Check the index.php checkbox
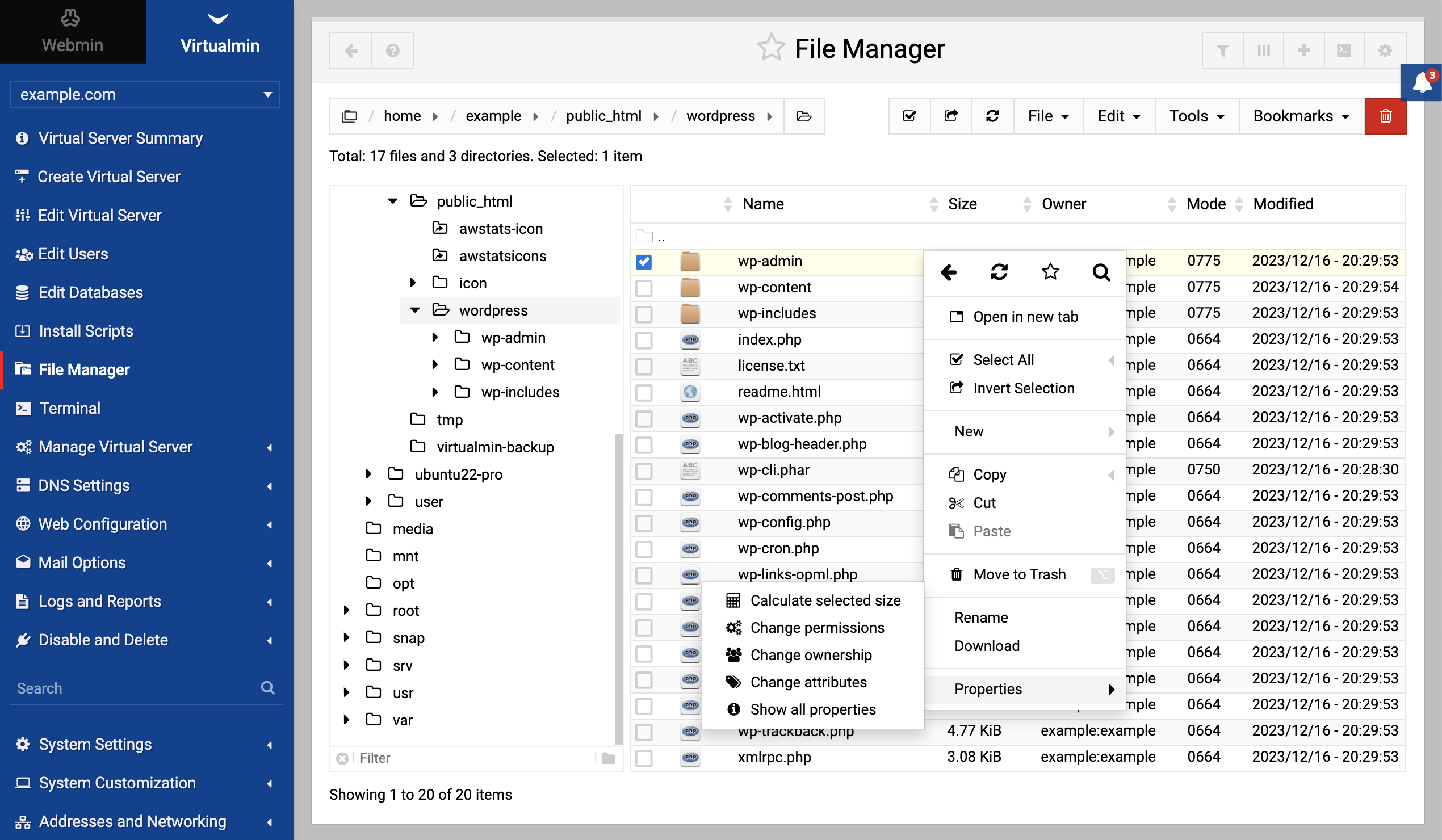 point(644,340)
